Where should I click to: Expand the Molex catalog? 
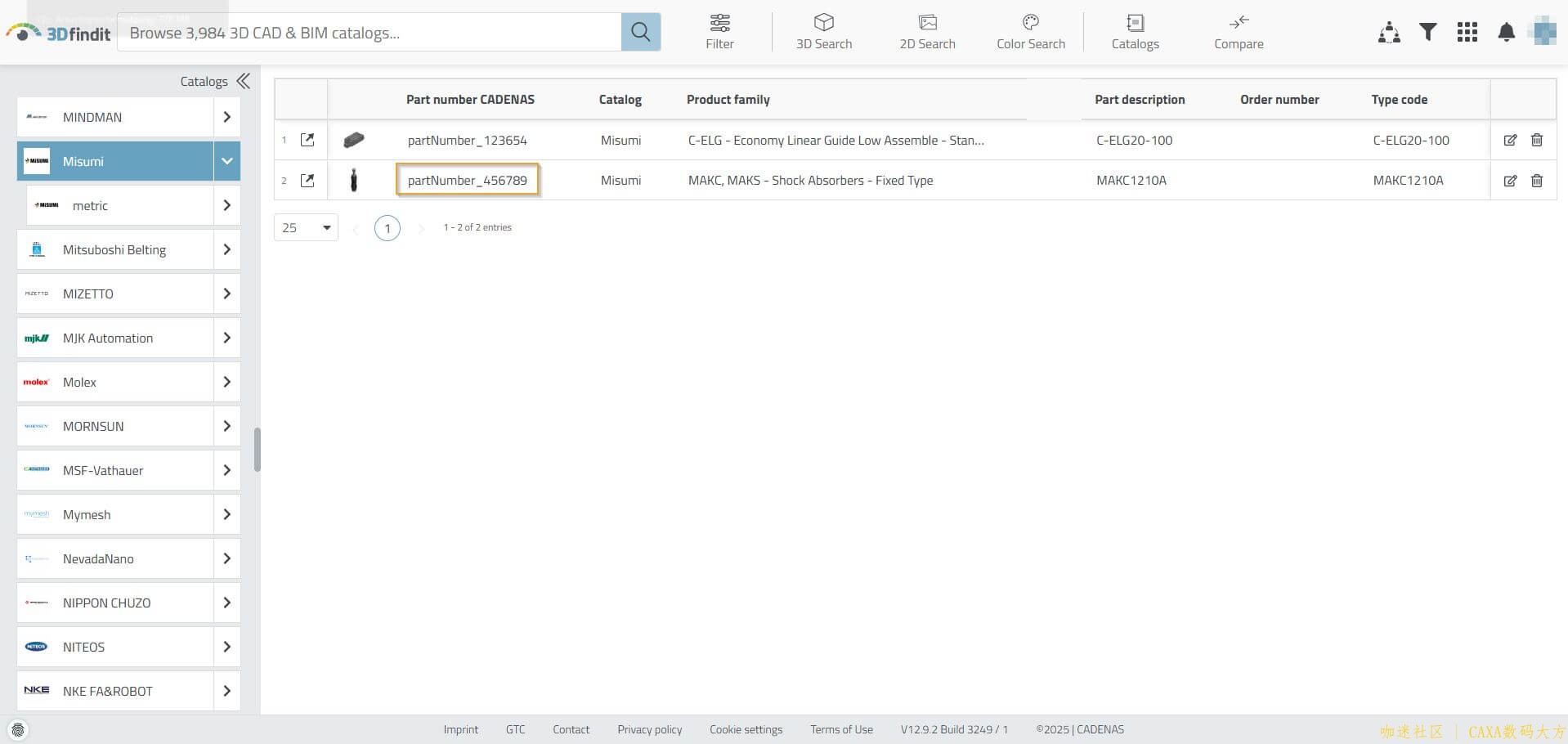pos(227,382)
